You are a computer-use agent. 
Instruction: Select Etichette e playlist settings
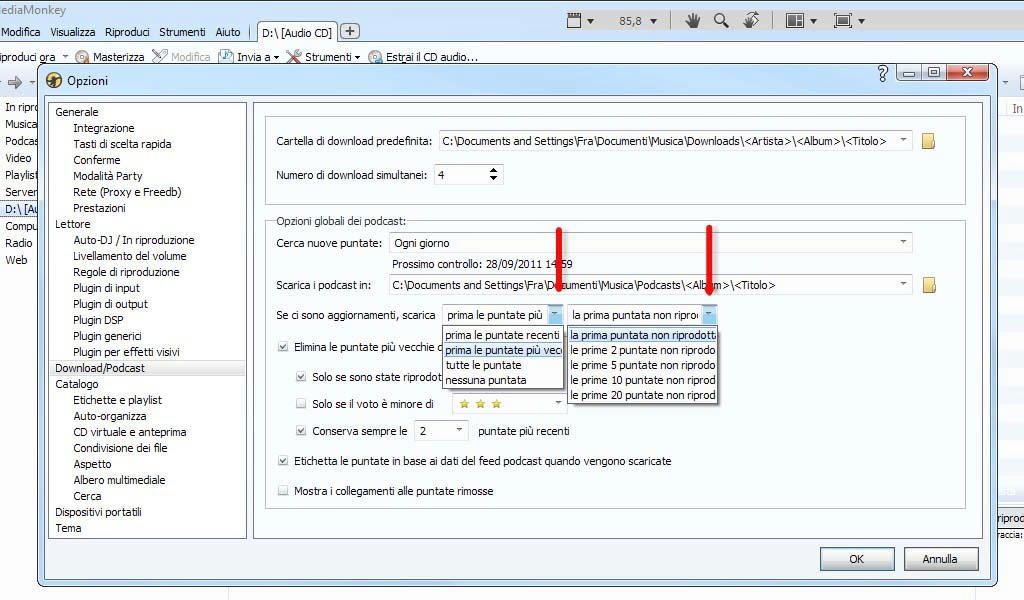coord(118,400)
